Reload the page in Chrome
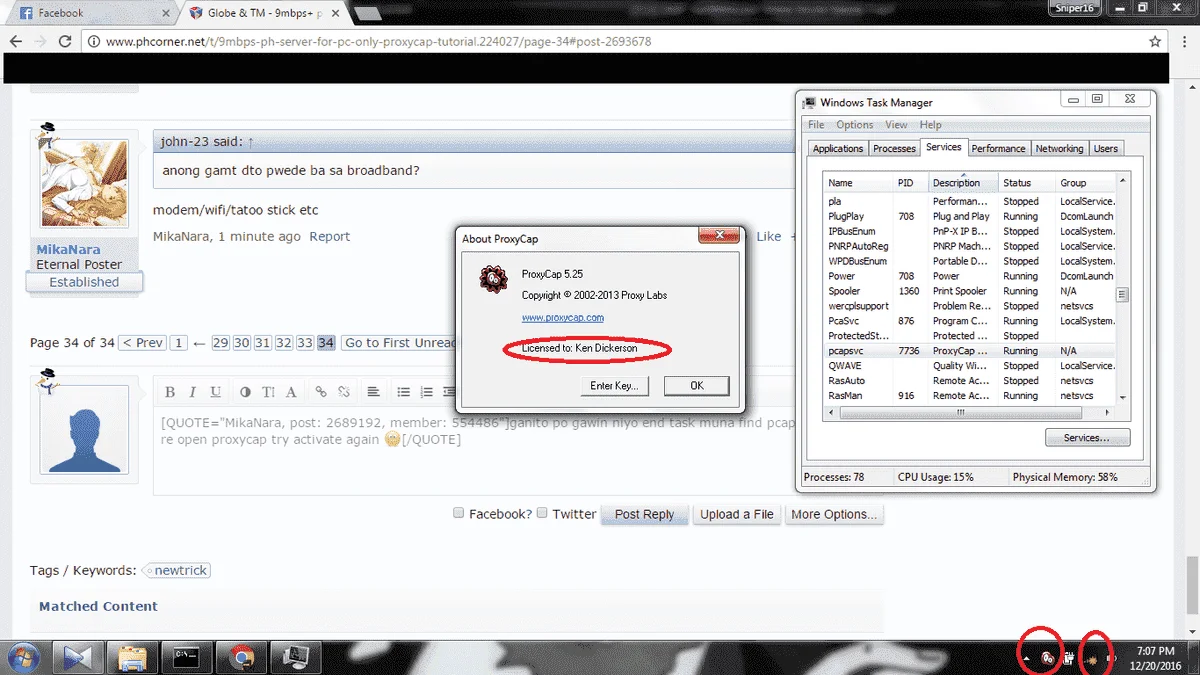The image size is (1200, 675). click(x=65, y=42)
